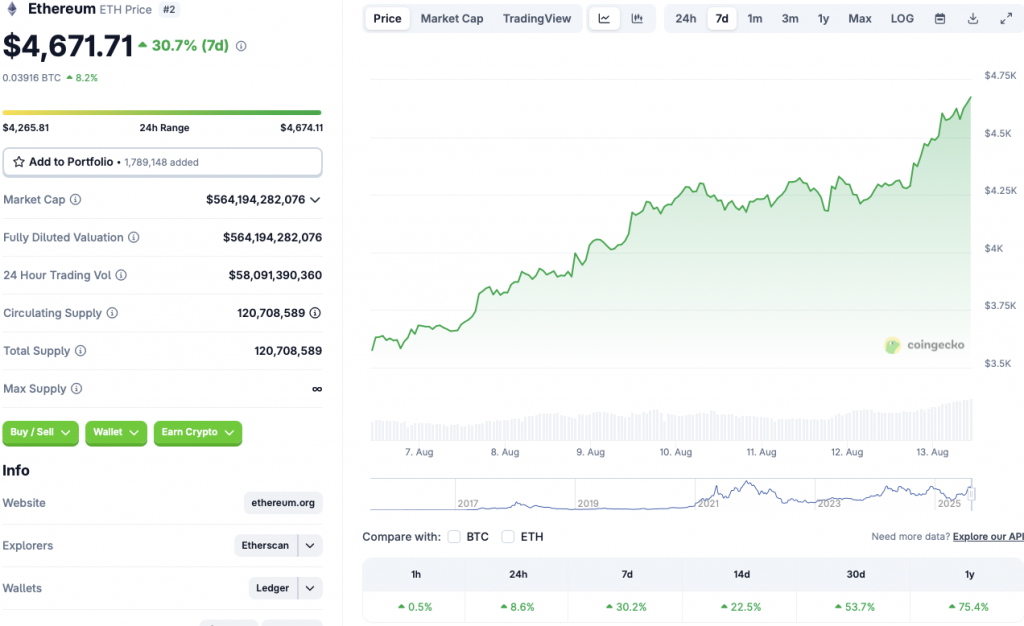This screenshot has width=1024, height=626.
Task: Select the line chart view icon
Action: point(604,19)
